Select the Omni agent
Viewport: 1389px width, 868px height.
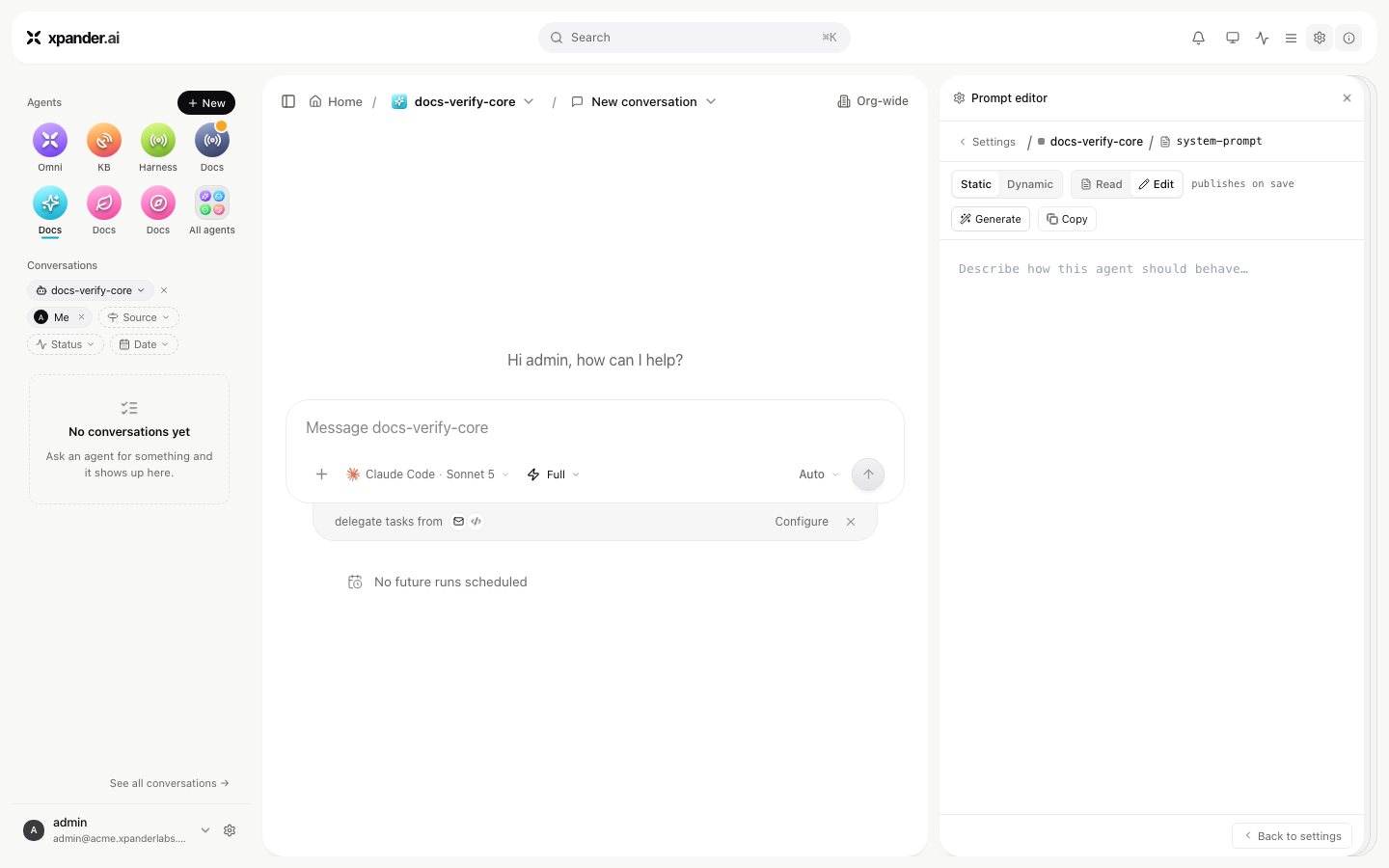[x=50, y=148]
